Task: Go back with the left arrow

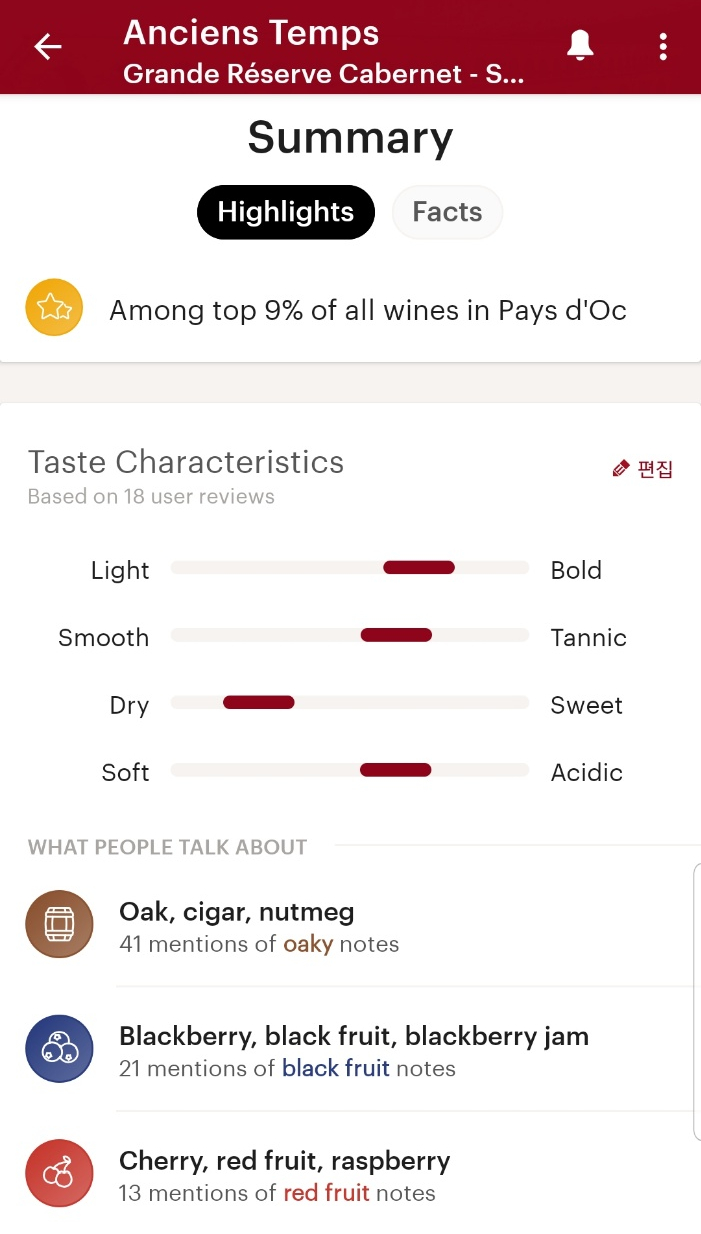Action: click(x=48, y=47)
